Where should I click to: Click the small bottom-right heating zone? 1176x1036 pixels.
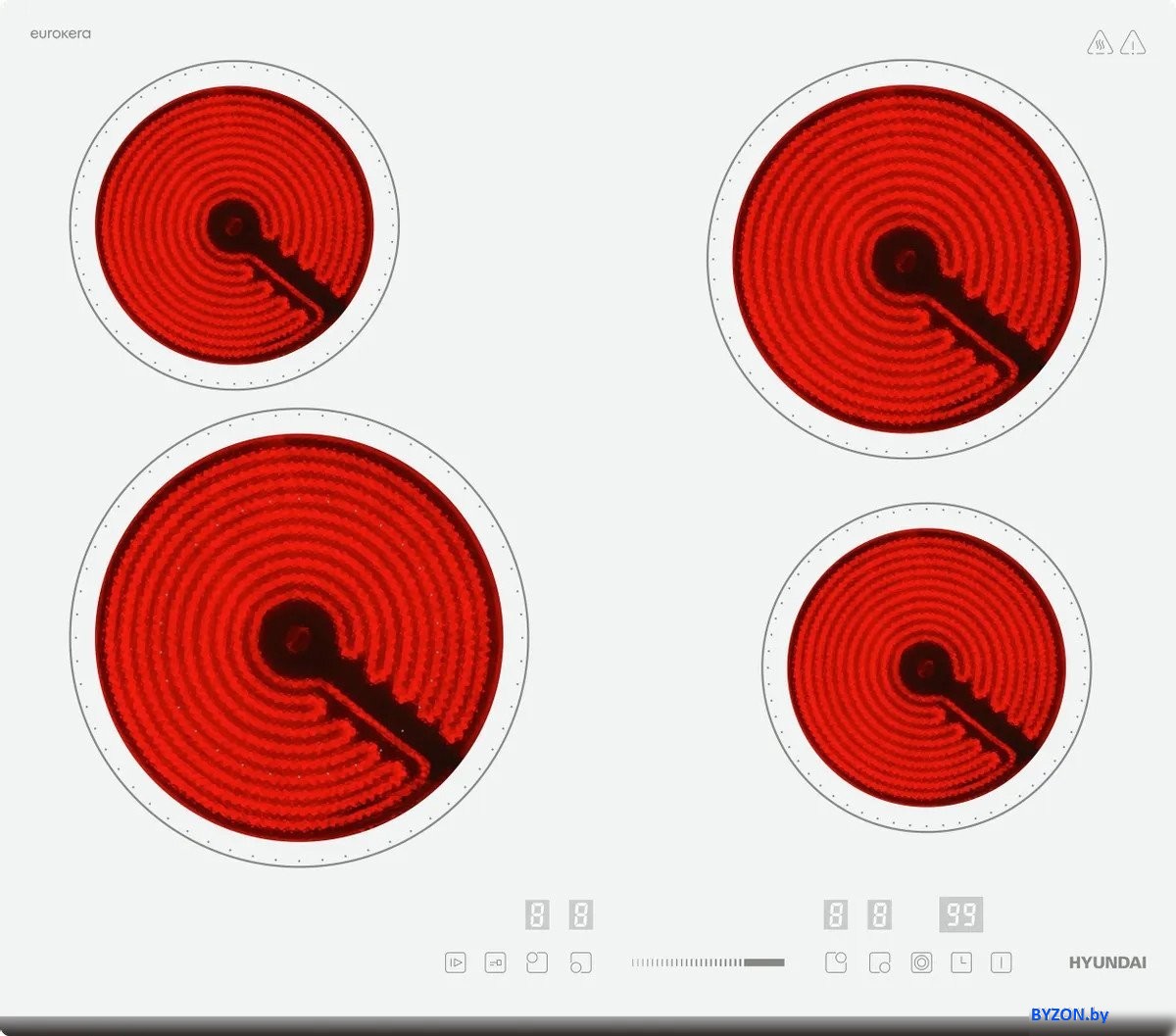(x=926, y=667)
